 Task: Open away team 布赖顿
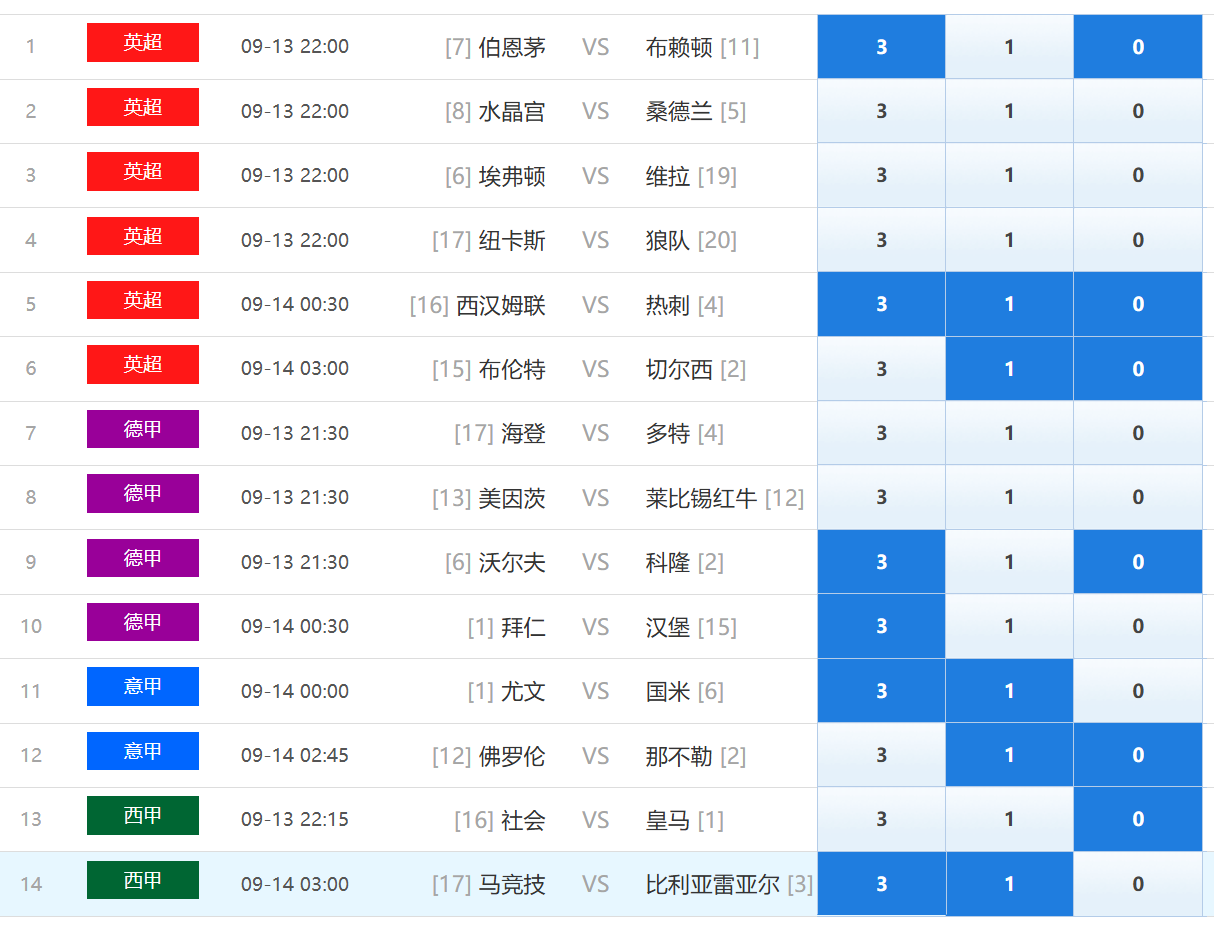679,47
